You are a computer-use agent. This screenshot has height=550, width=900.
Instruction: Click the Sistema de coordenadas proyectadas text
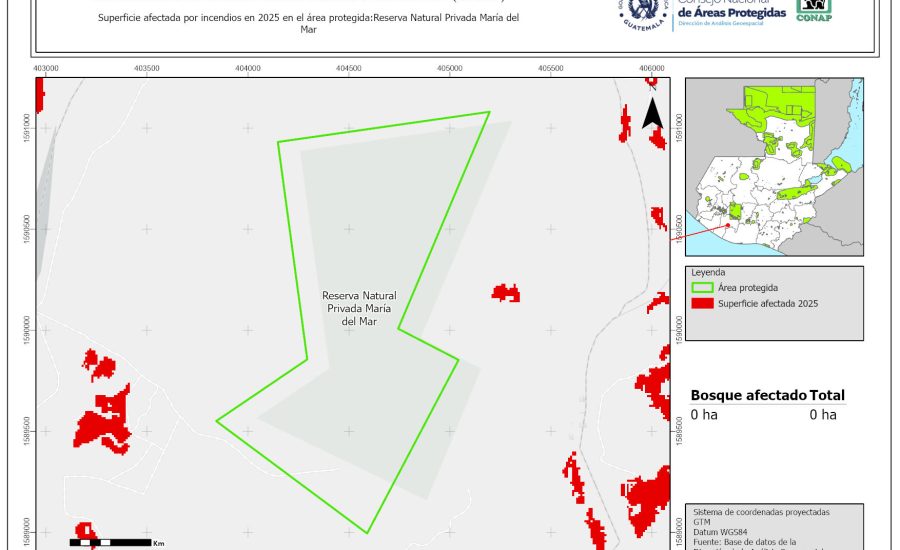click(x=761, y=512)
